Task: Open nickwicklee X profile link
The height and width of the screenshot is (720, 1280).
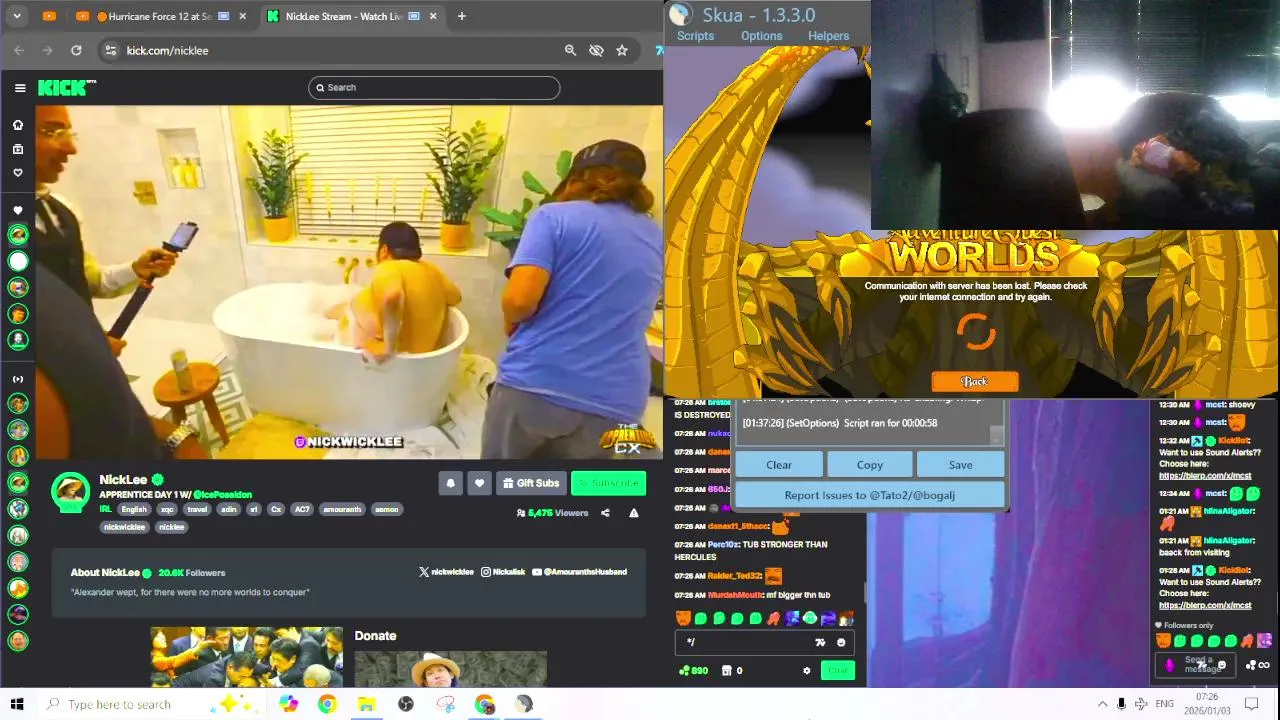Action: coord(446,572)
